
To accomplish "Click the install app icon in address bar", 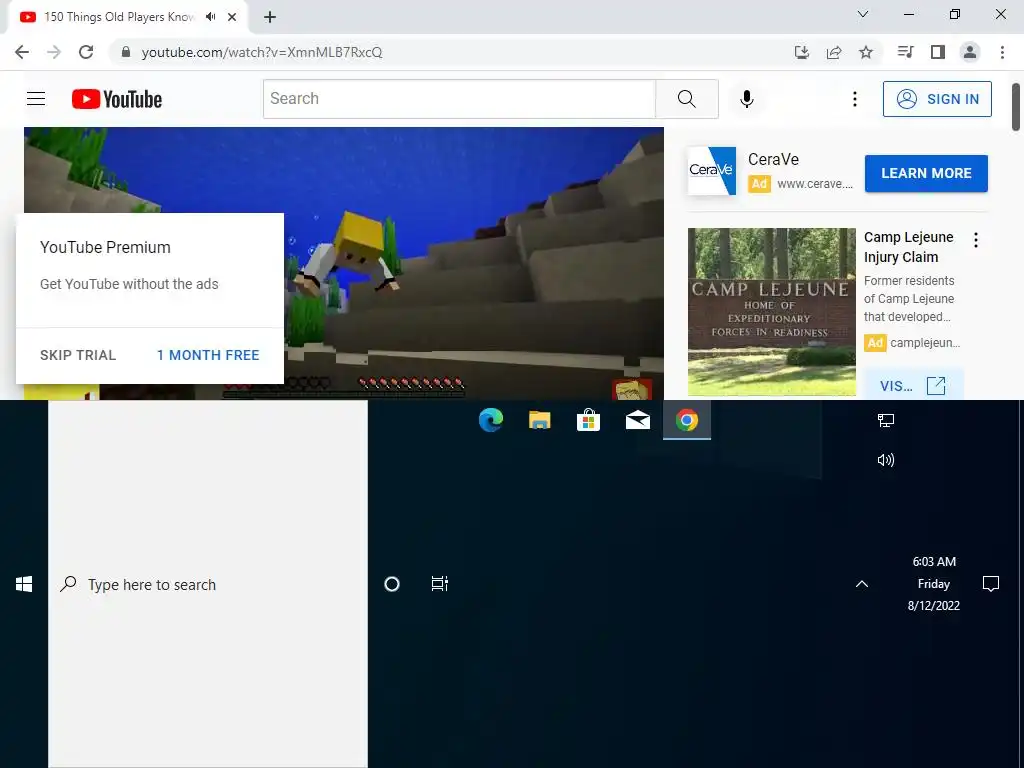I will [x=801, y=52].
